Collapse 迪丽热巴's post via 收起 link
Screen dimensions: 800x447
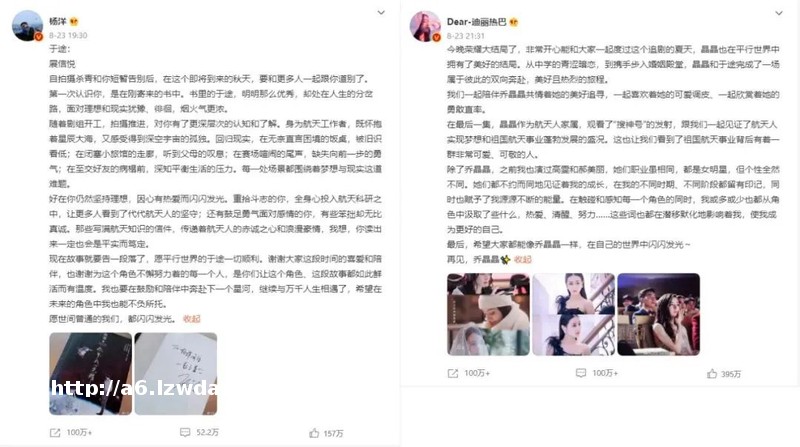(x=522, y=259)
